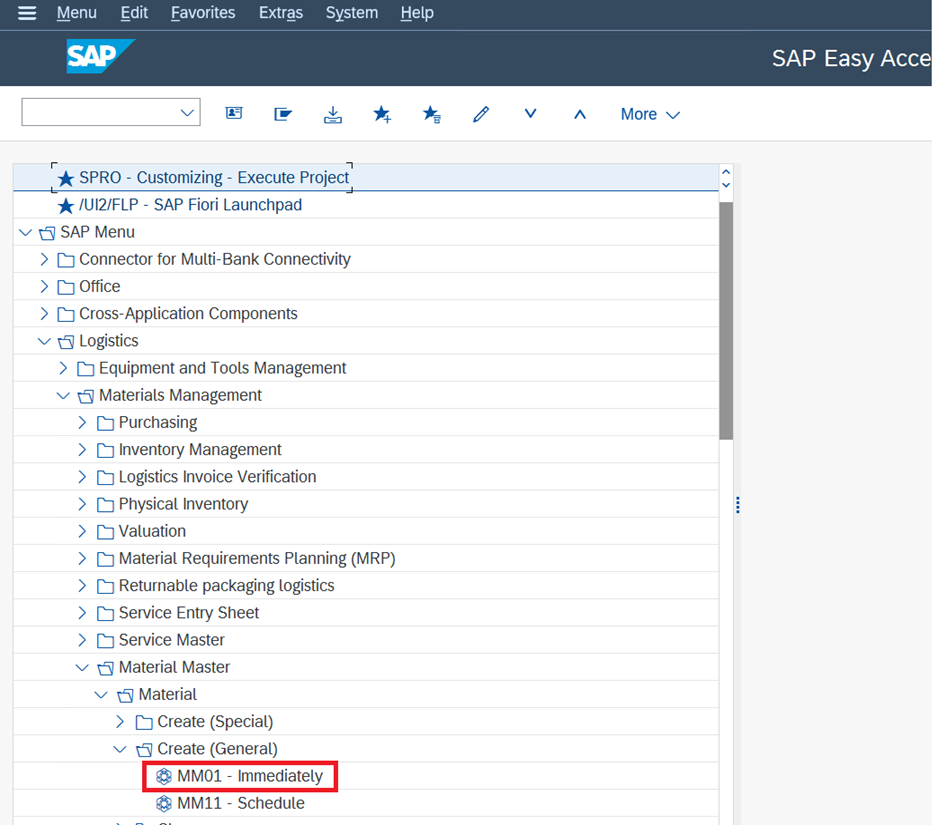Select the Physical Inventory row
Viewport: 938px width, 825px height.
coord(366,504)
